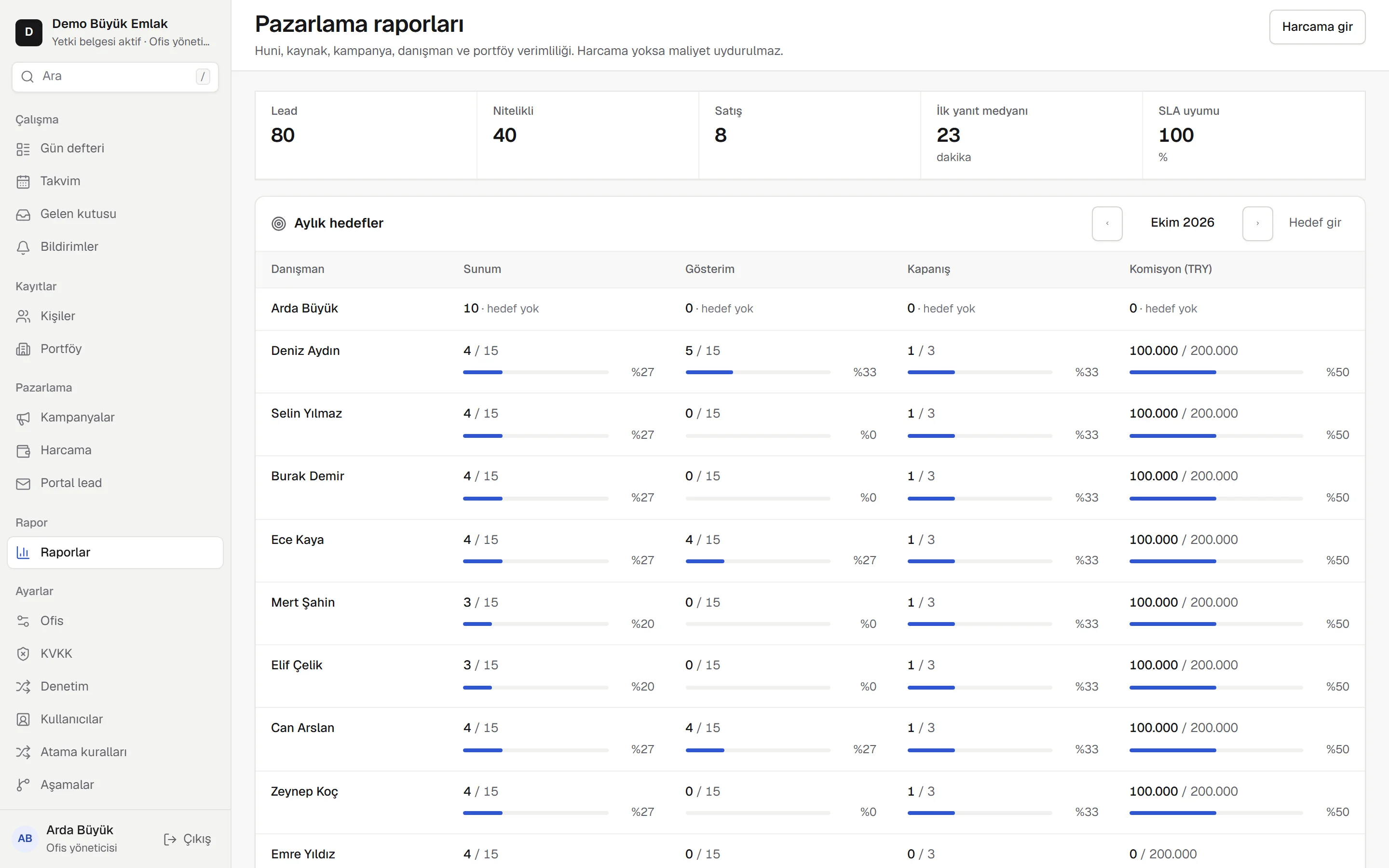The width and height of the screenshot is (1389, 868).
Task: Click the Harcama wallet icon
Action: pos(23,451)
